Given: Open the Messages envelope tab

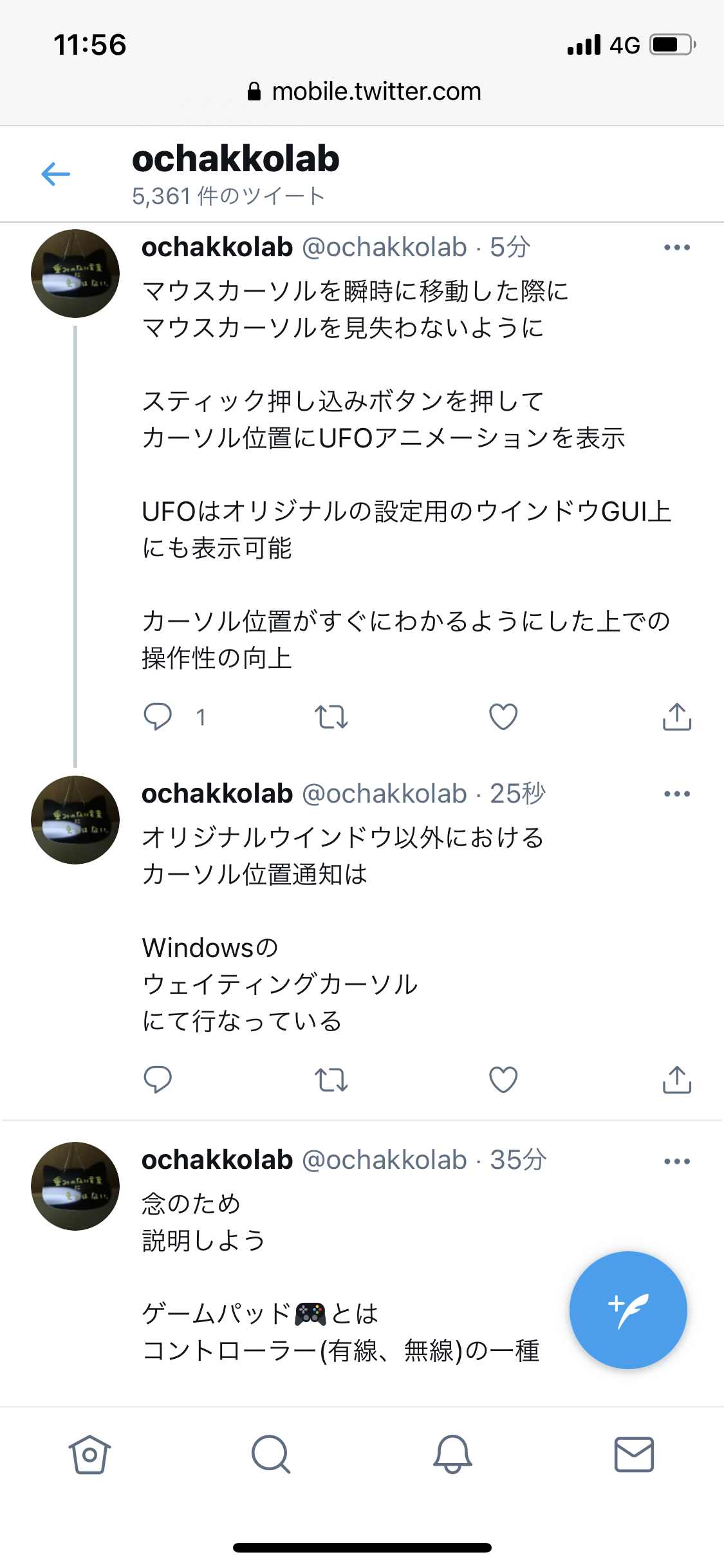Looking at the screenshot, I should coord(634,1454).
